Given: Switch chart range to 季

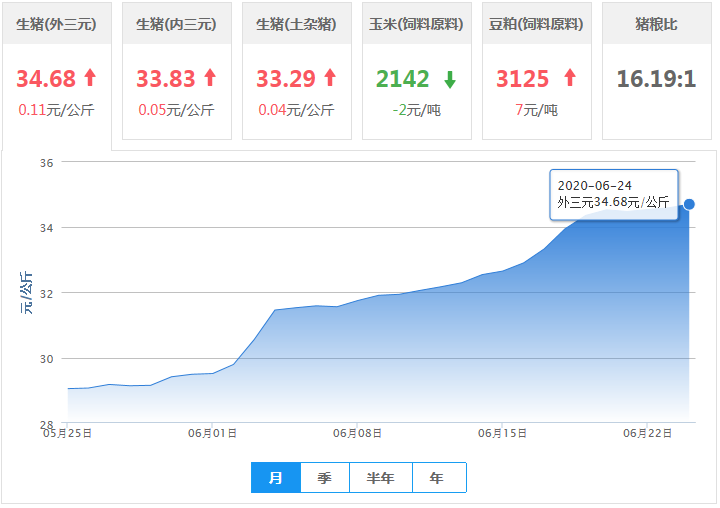Looking at the screenshot, I should (324, 478).
